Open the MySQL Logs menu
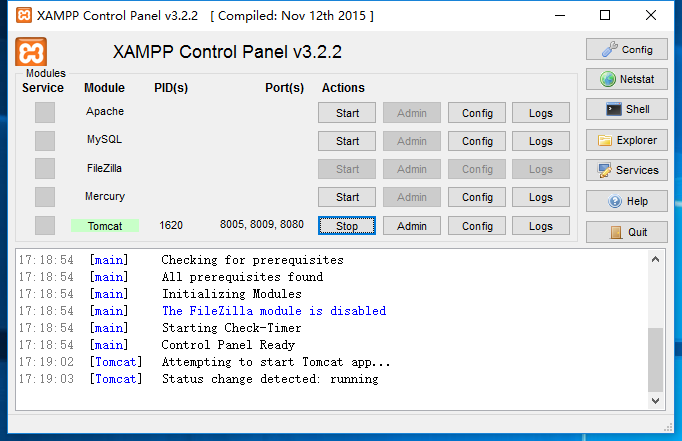This screenshot has width=682, height=441. (x=541, y=140)
